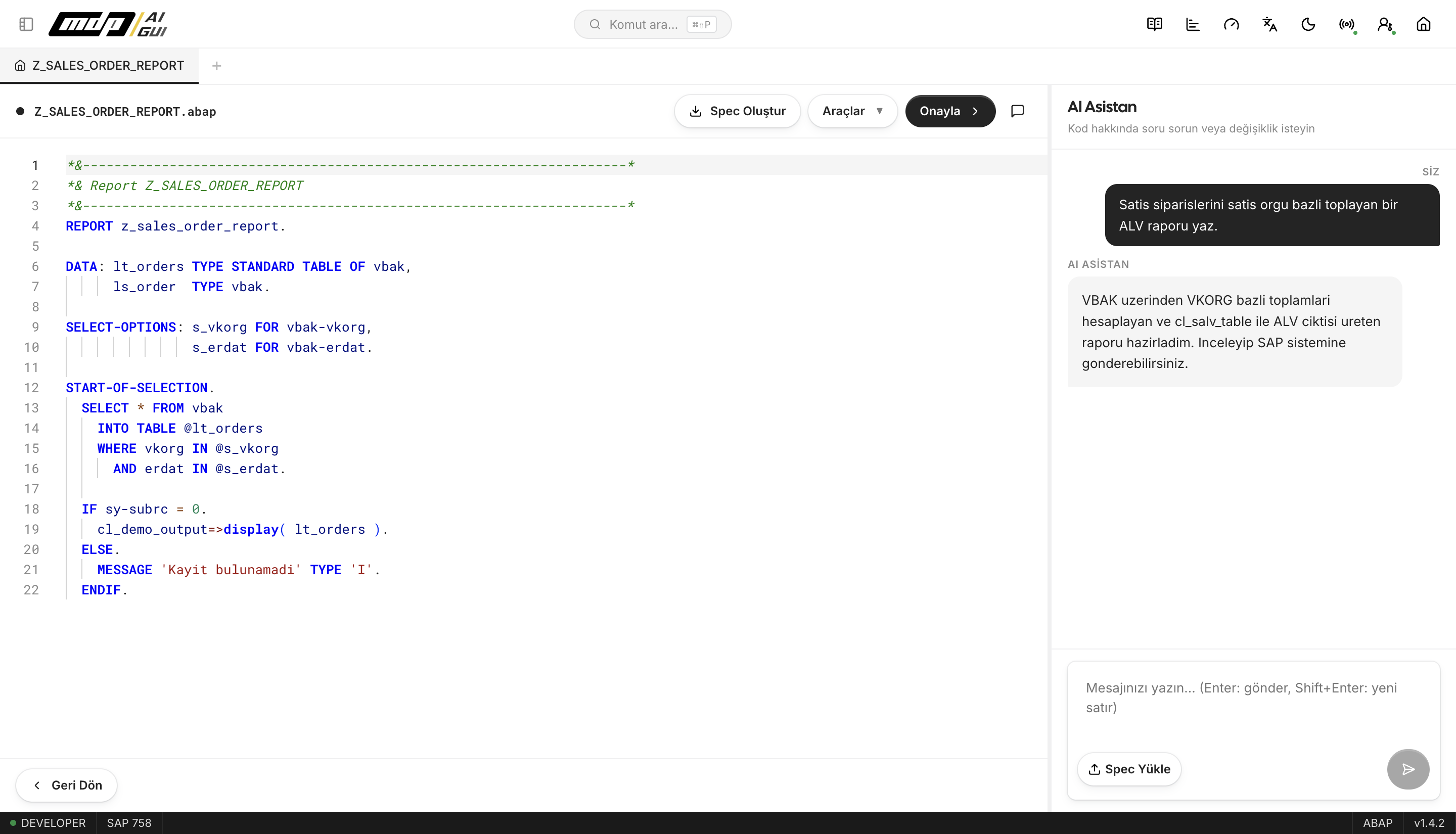Screen dimensions: 1456x834
Task: Click the user message about ALV raporu
Action: point(1271,215)
